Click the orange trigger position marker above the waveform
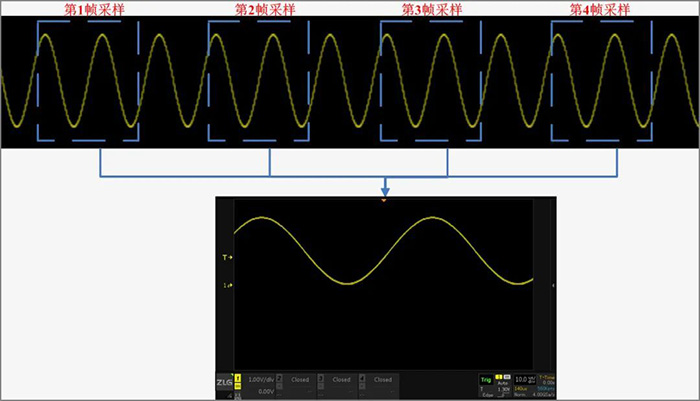The width and height of the screenshot is (700, 401). click(x=384, y=200)
